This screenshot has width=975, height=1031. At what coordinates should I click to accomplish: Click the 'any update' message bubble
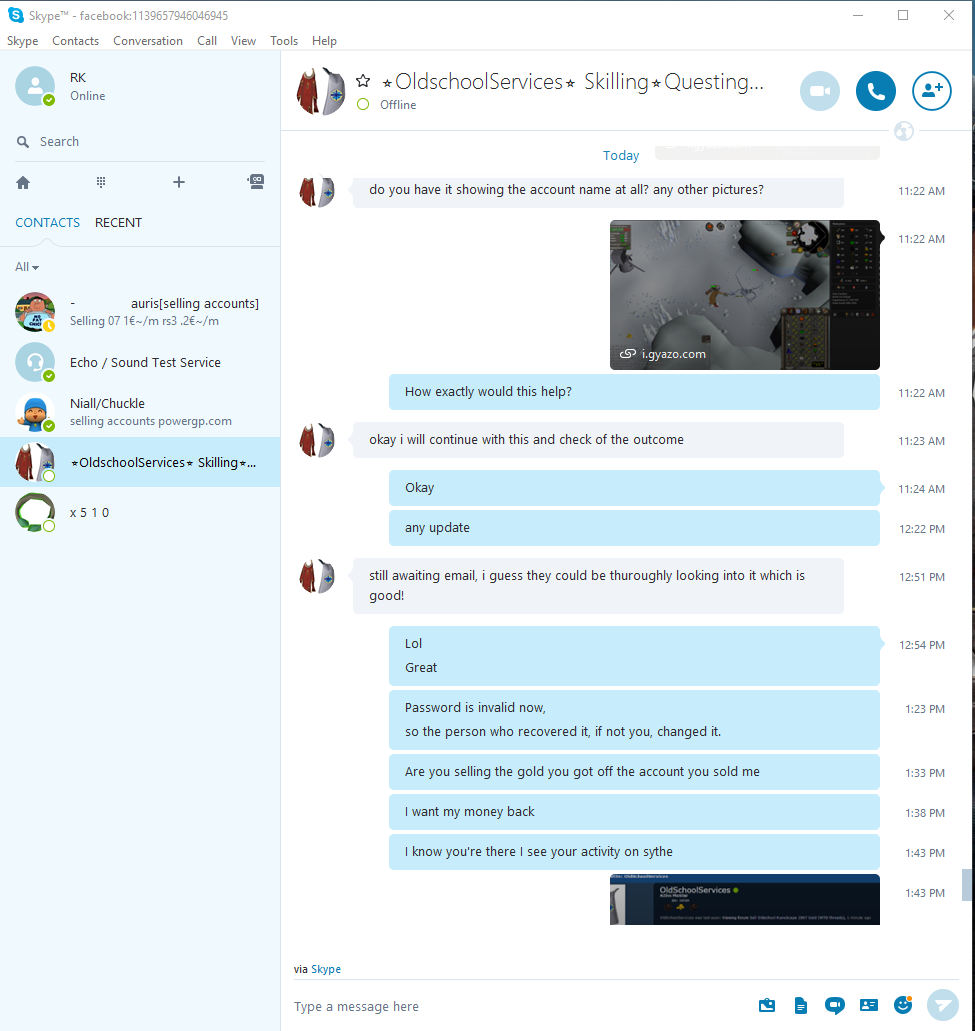[634, 528]
